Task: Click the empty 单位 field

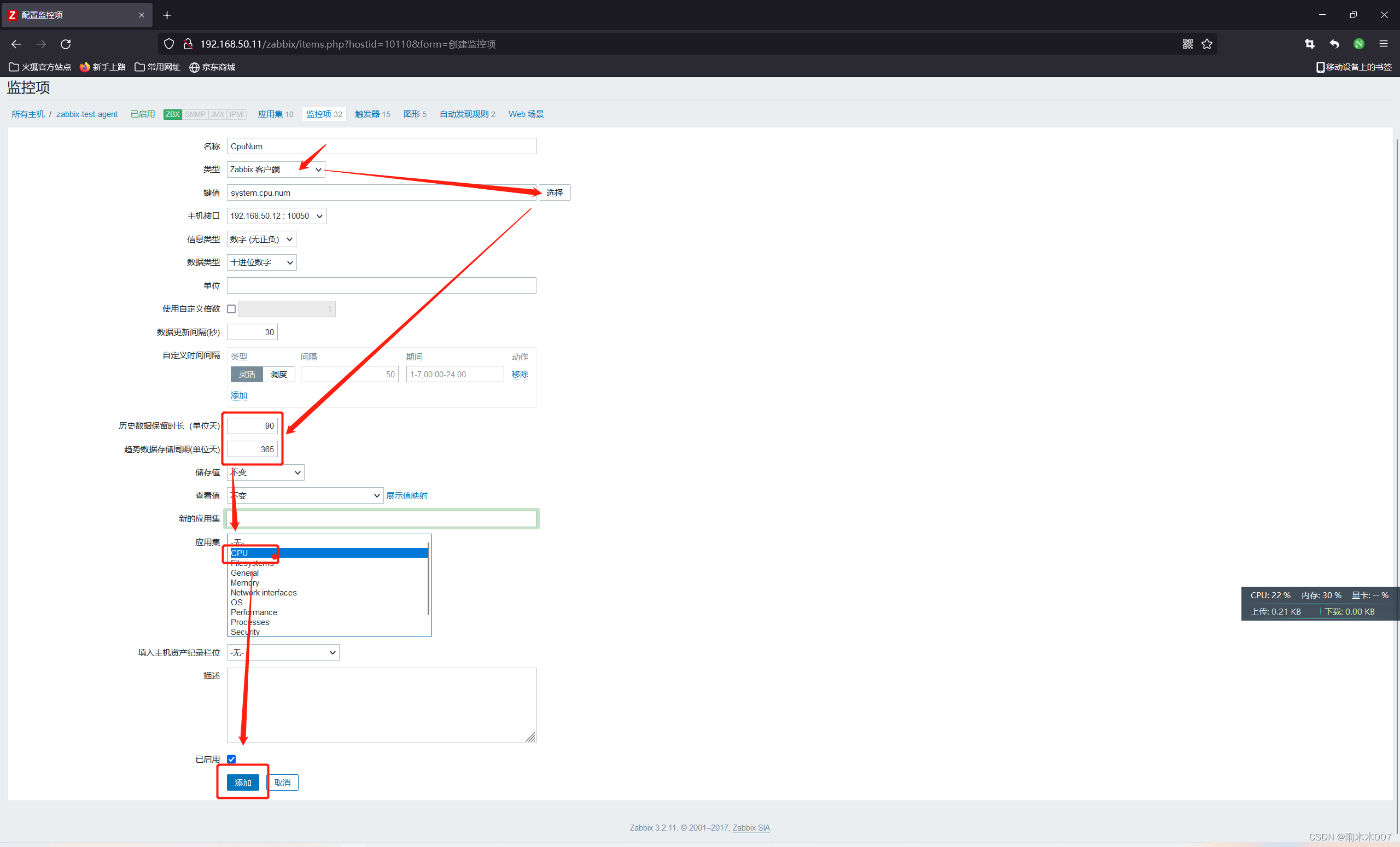Action: [x=381, y=286]
